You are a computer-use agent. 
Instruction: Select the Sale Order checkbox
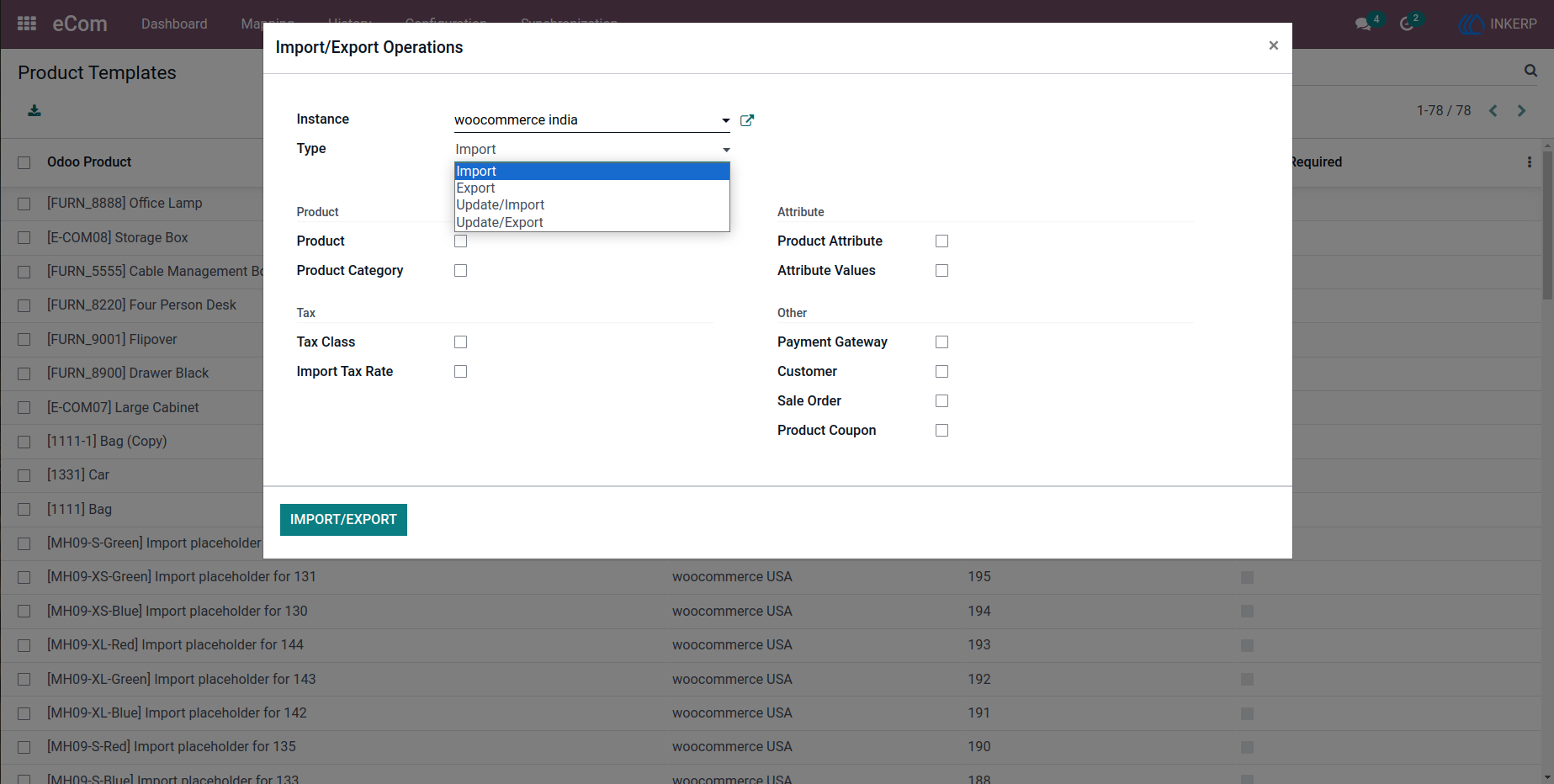pyautogui.click(x=941, y=400)
